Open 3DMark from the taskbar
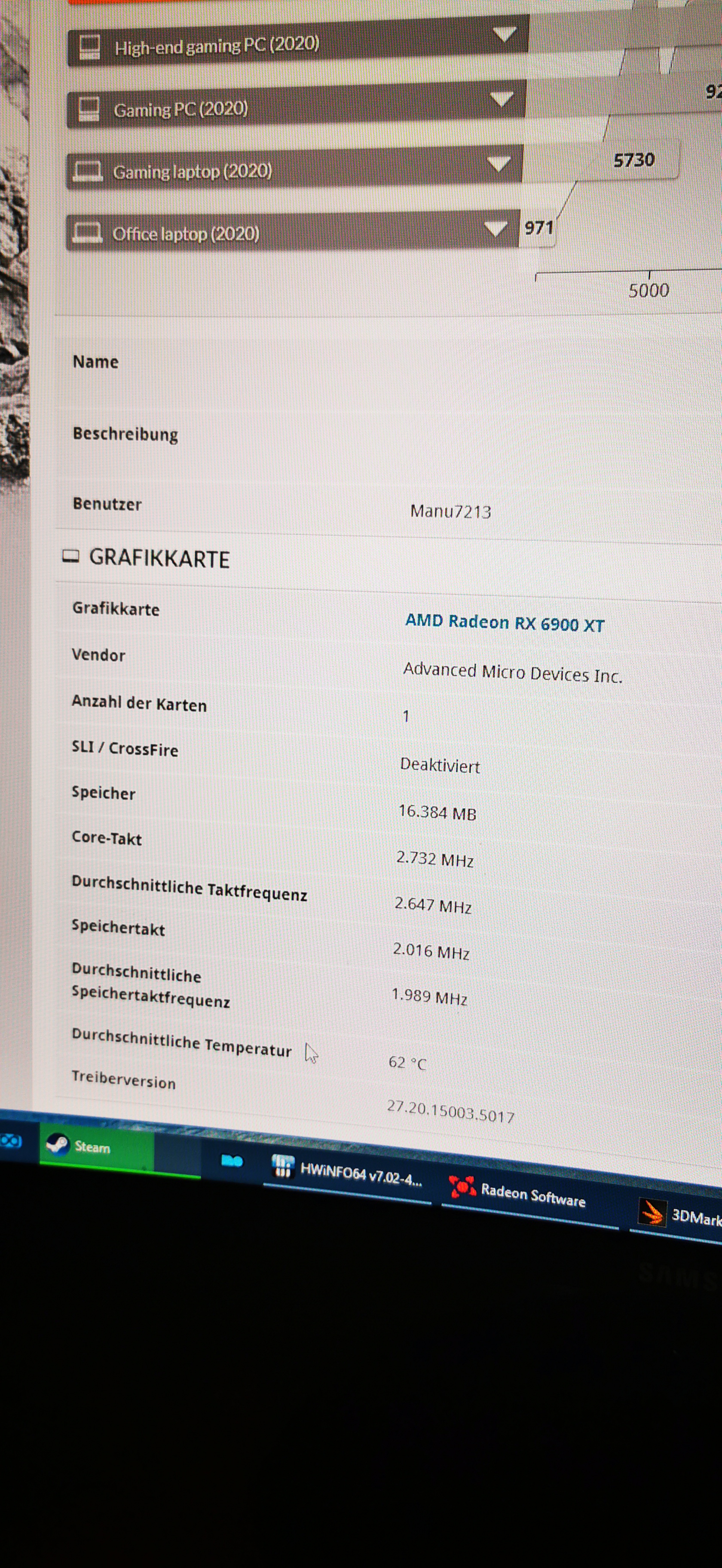This screenshot has height=1568, width=722. pyautogui.click(x=676, y=1215)
